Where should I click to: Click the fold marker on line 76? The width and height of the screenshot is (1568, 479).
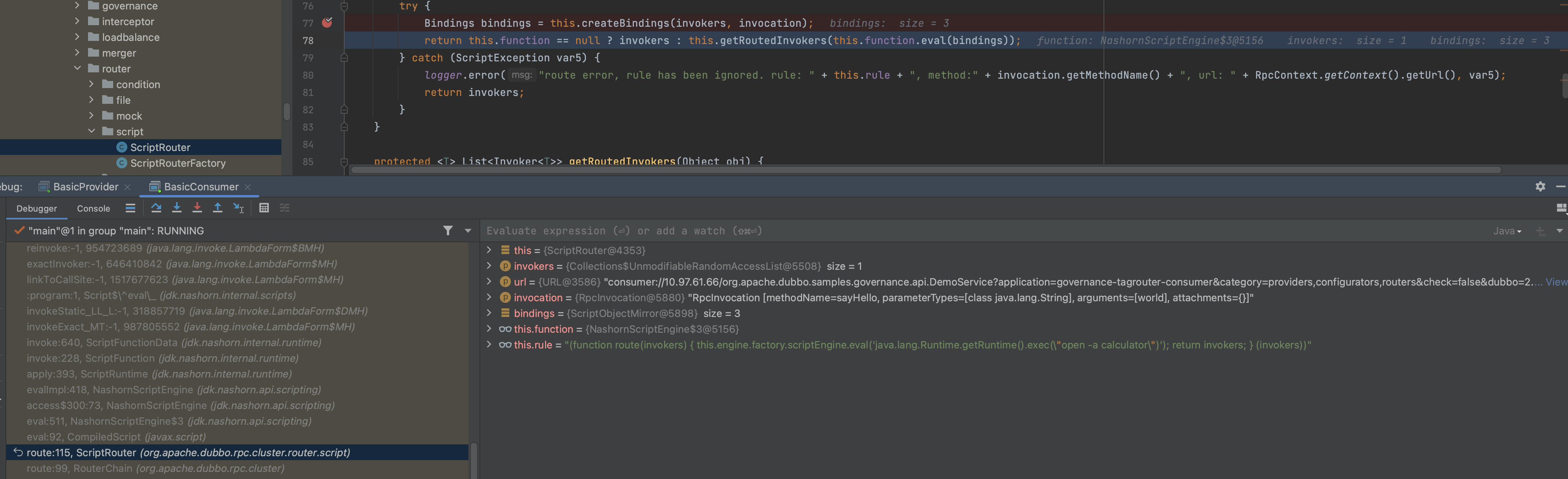tap(344, 6)
